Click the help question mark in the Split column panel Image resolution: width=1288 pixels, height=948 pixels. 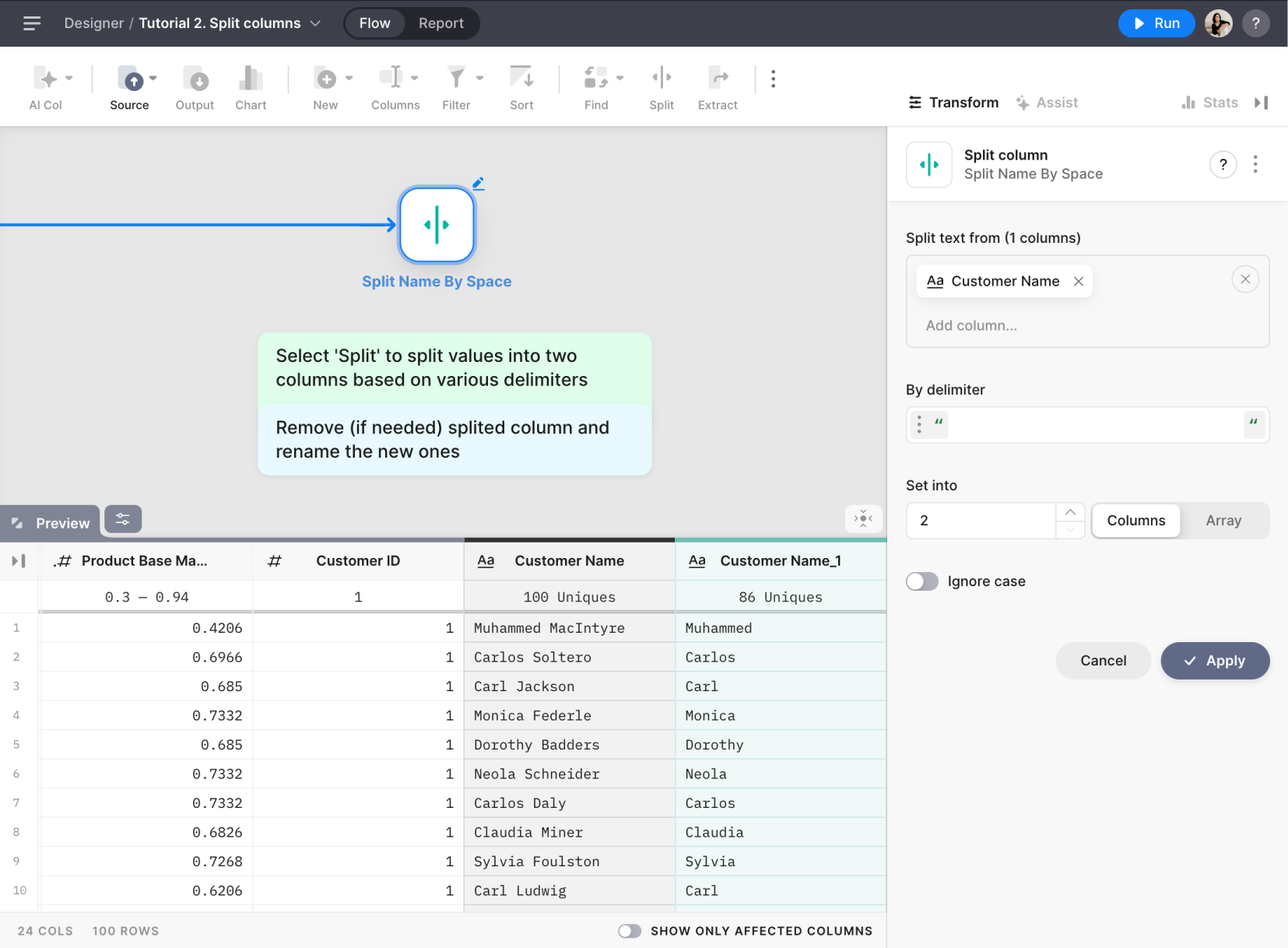1223,164
